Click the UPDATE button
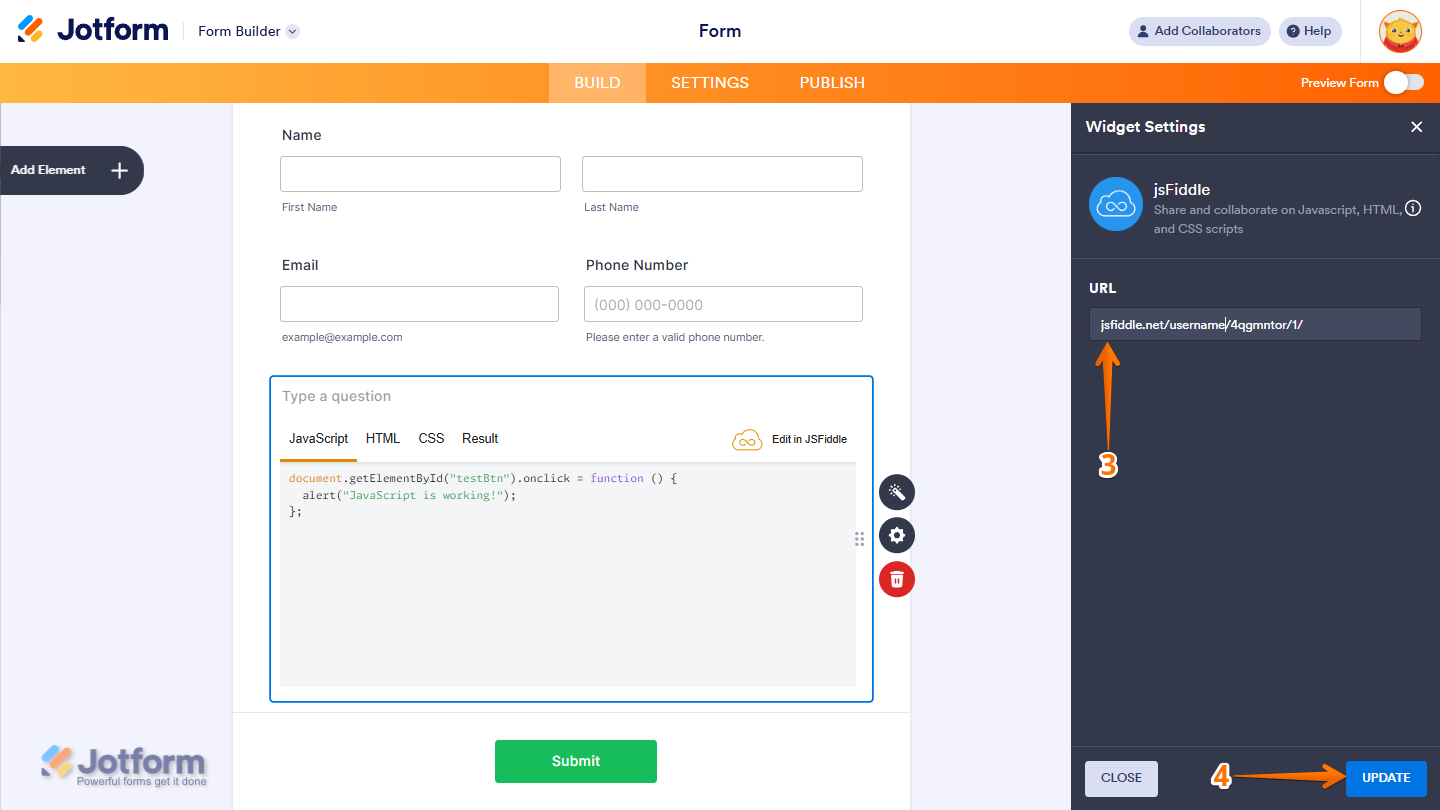Image resolution: width=1440 pixels, height=810 pixels. coord(1386,778)
